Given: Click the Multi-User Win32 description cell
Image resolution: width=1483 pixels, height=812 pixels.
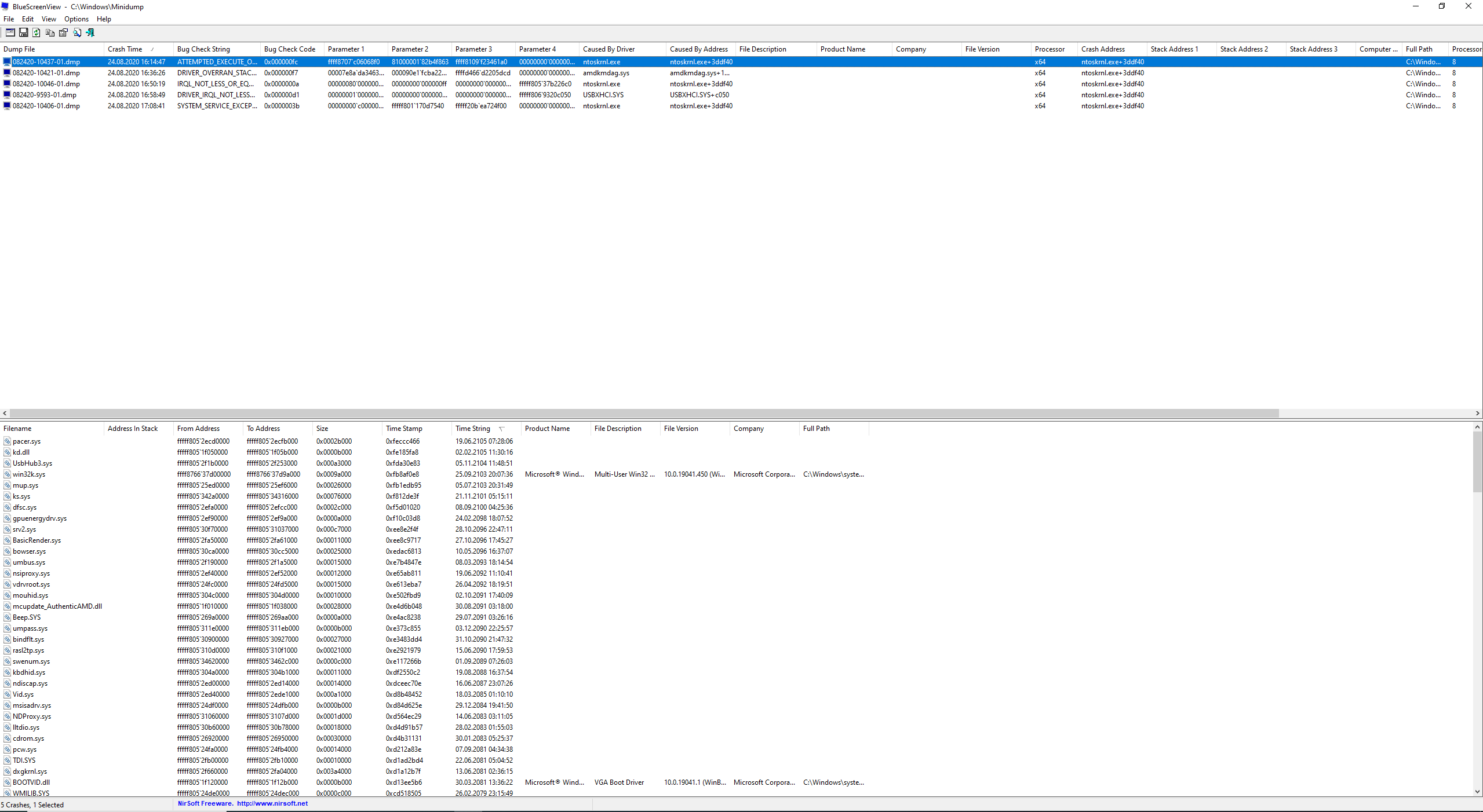Looking at the screenshot, I should point(626,474).
